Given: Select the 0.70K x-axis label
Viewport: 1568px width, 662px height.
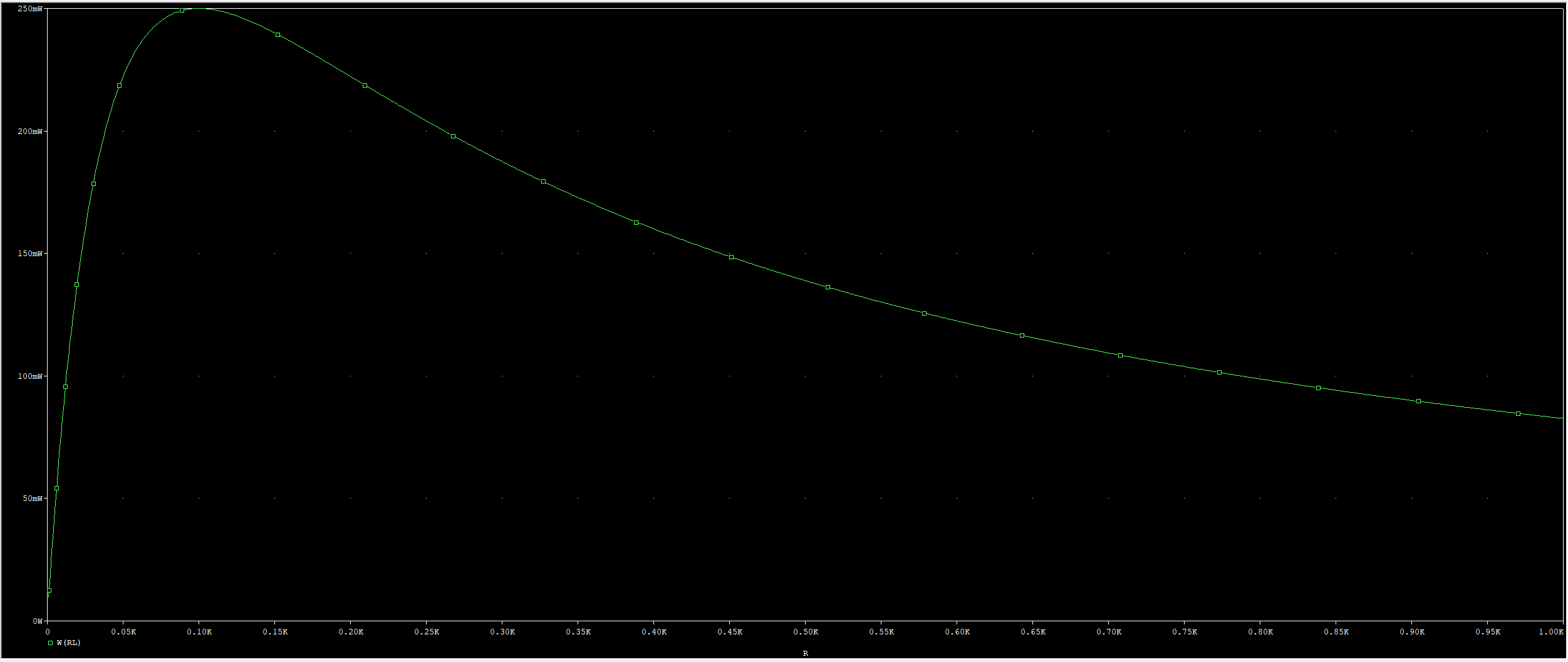Looking at the screenshot, I should point(1109,632).
